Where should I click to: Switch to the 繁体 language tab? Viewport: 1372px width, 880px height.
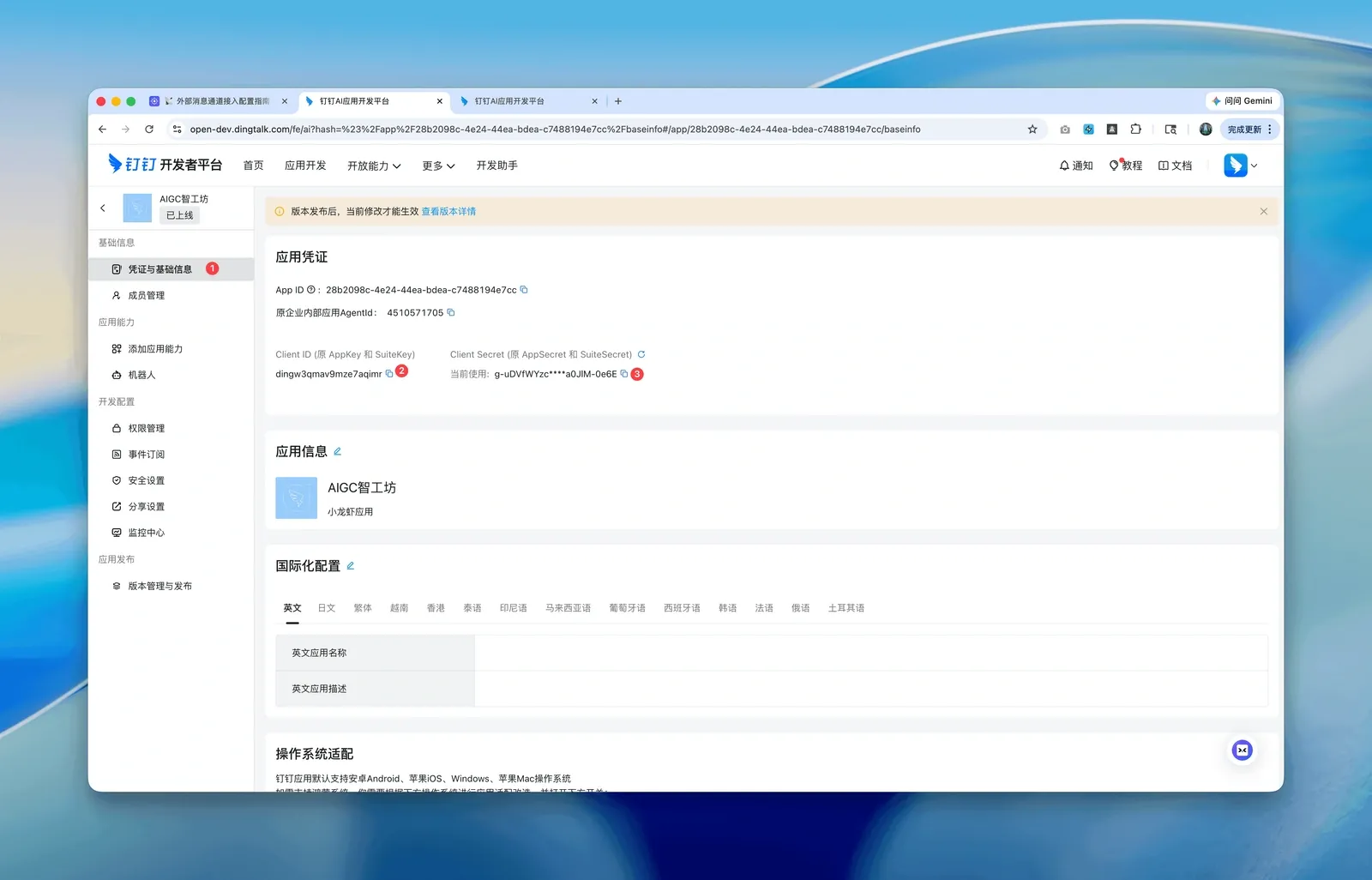point(363,608)
